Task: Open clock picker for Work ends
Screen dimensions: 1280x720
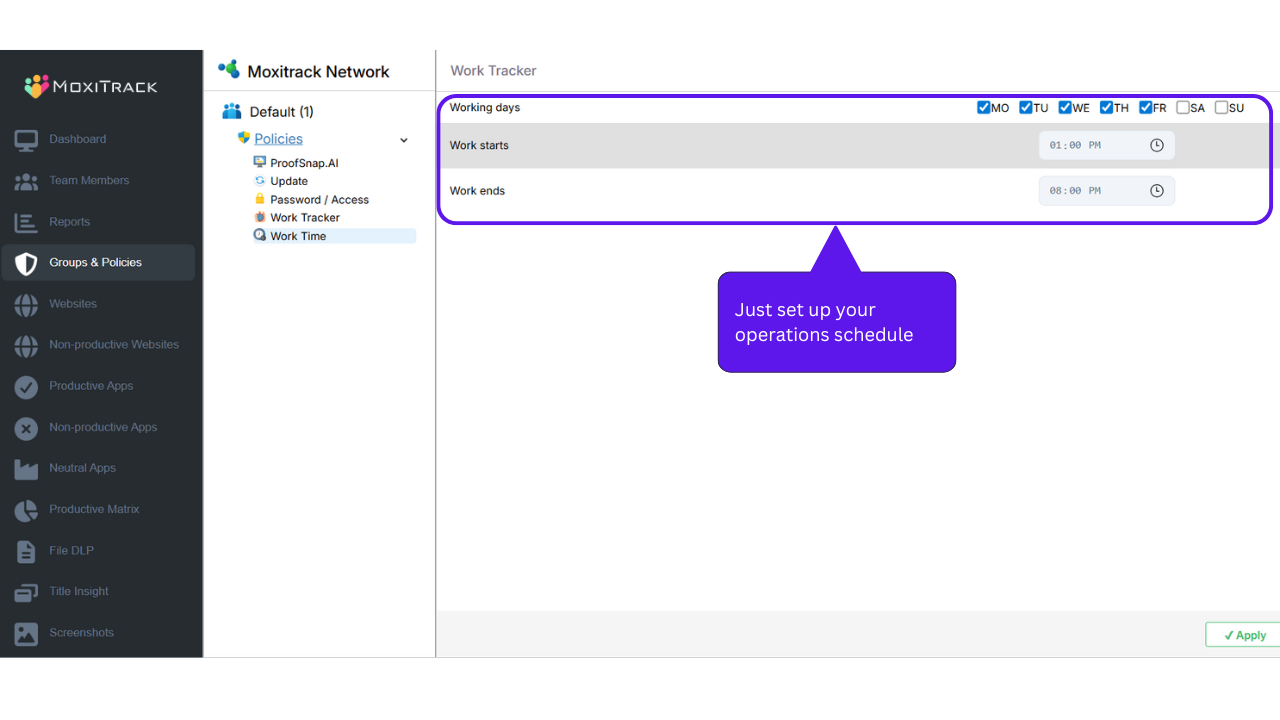Action: click(x=1157, y=191)
